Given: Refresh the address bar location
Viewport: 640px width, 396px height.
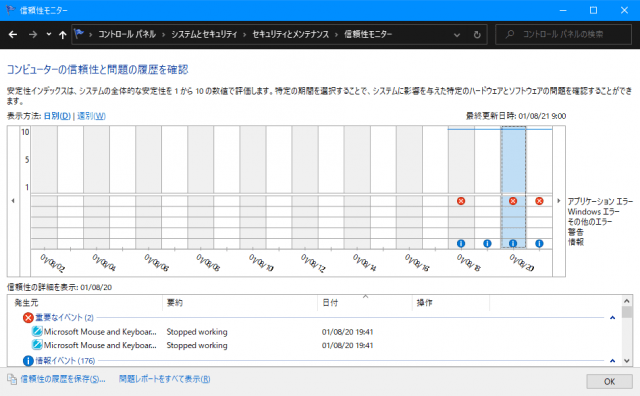Looking at the screenshot, I should 477,35.
